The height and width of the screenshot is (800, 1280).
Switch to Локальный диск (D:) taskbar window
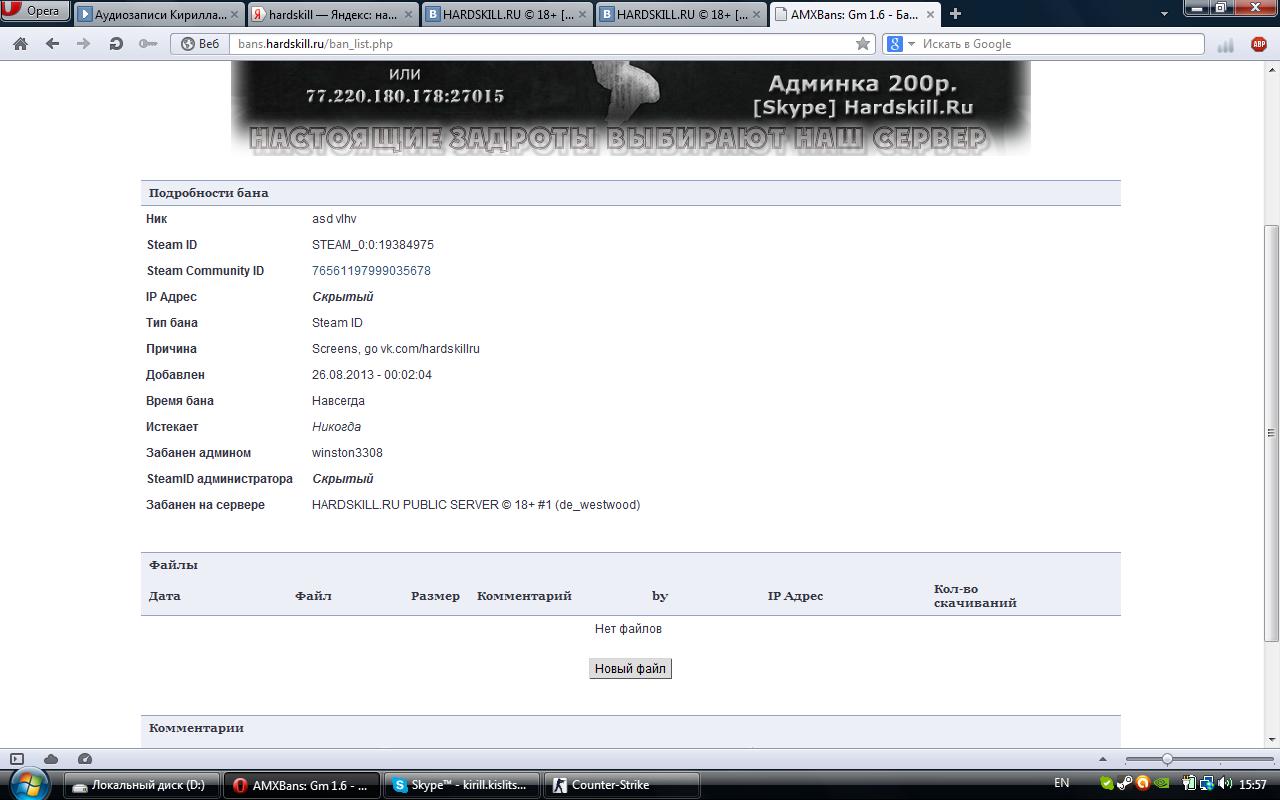[140, 785]
